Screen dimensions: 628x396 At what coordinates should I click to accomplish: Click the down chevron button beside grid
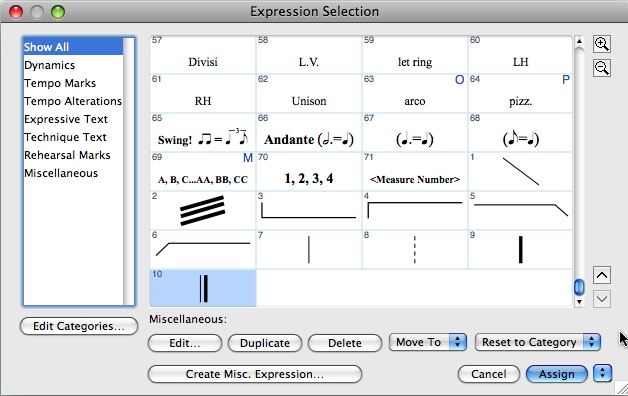(602, 299)
